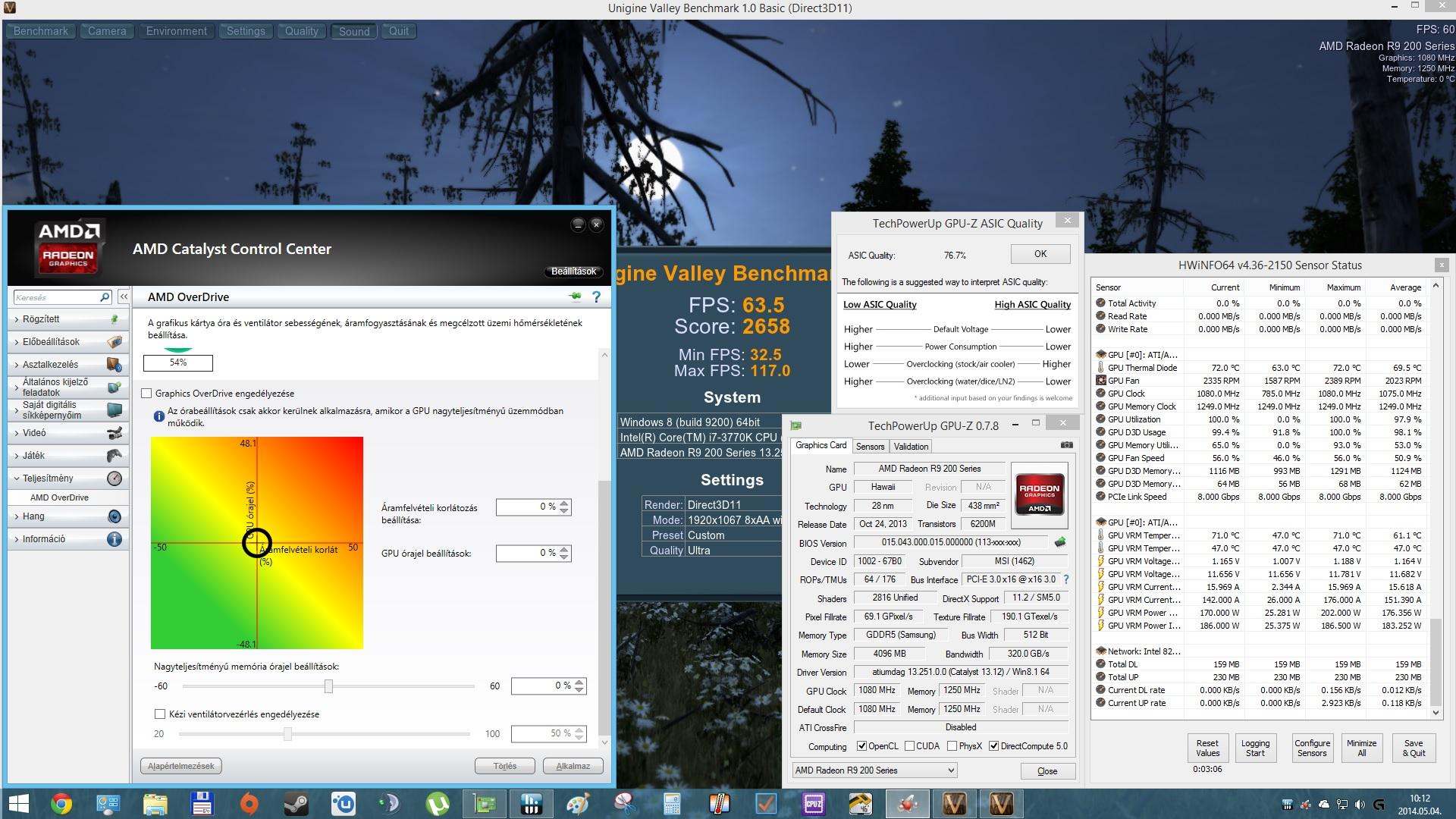Click the Hang speaker icon in sidebar

[x=114, y=516]
